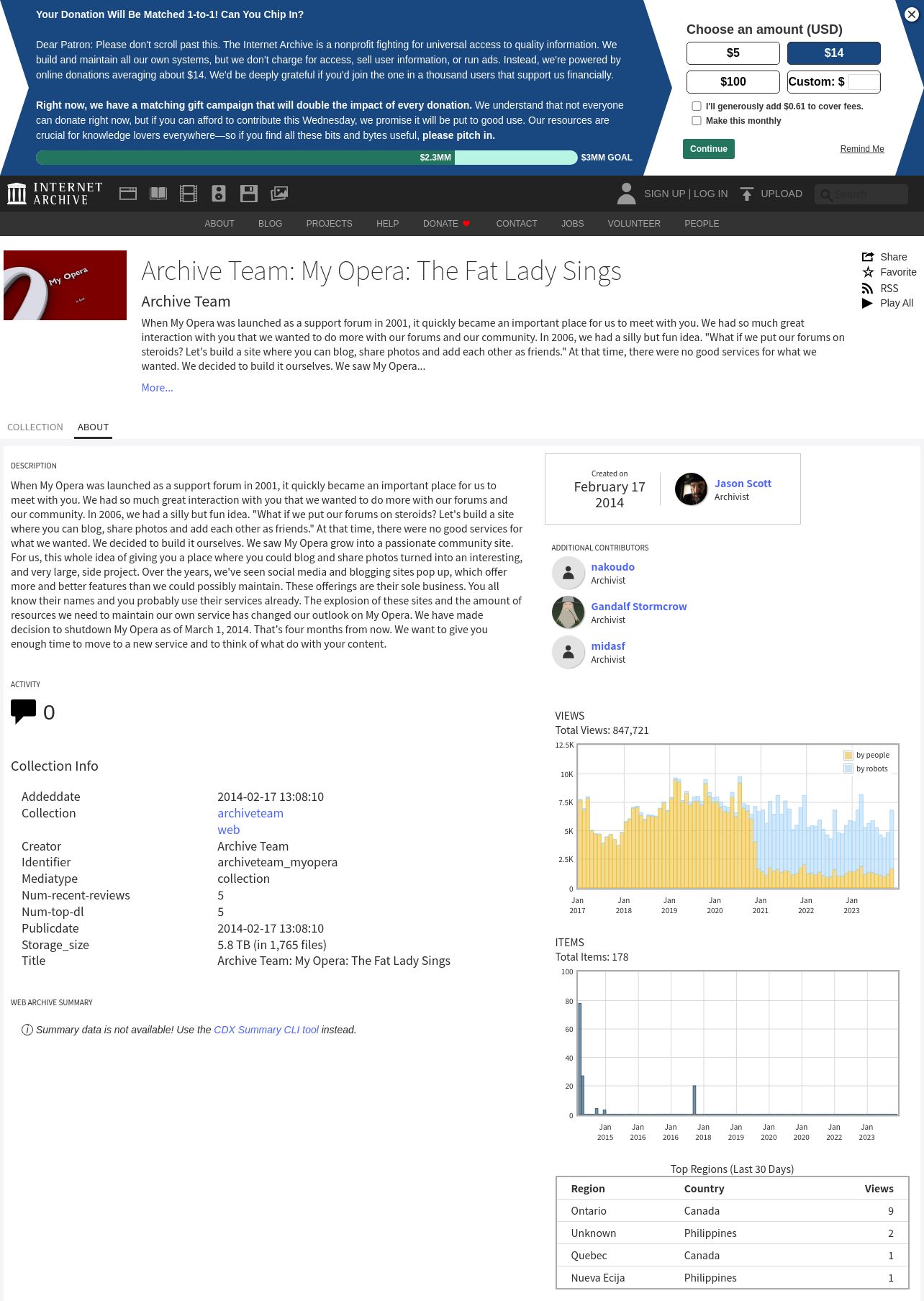Open the CDX Summary CLI tool link

click(266, 1030)
